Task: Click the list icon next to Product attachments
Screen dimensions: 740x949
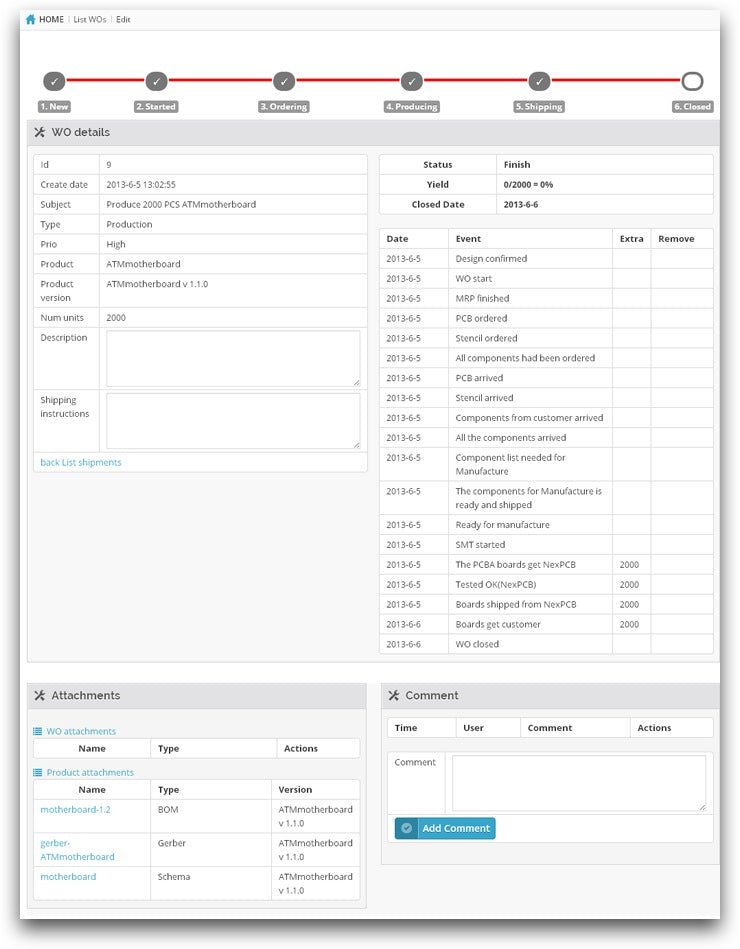Action: point(38,772)
